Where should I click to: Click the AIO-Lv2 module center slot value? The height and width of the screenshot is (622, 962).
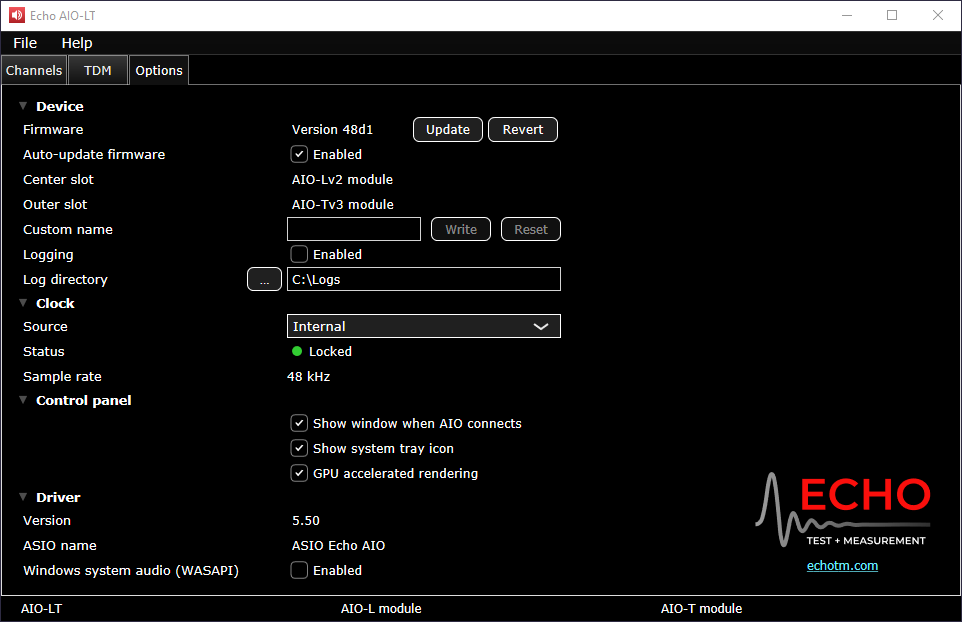(342, 180)
